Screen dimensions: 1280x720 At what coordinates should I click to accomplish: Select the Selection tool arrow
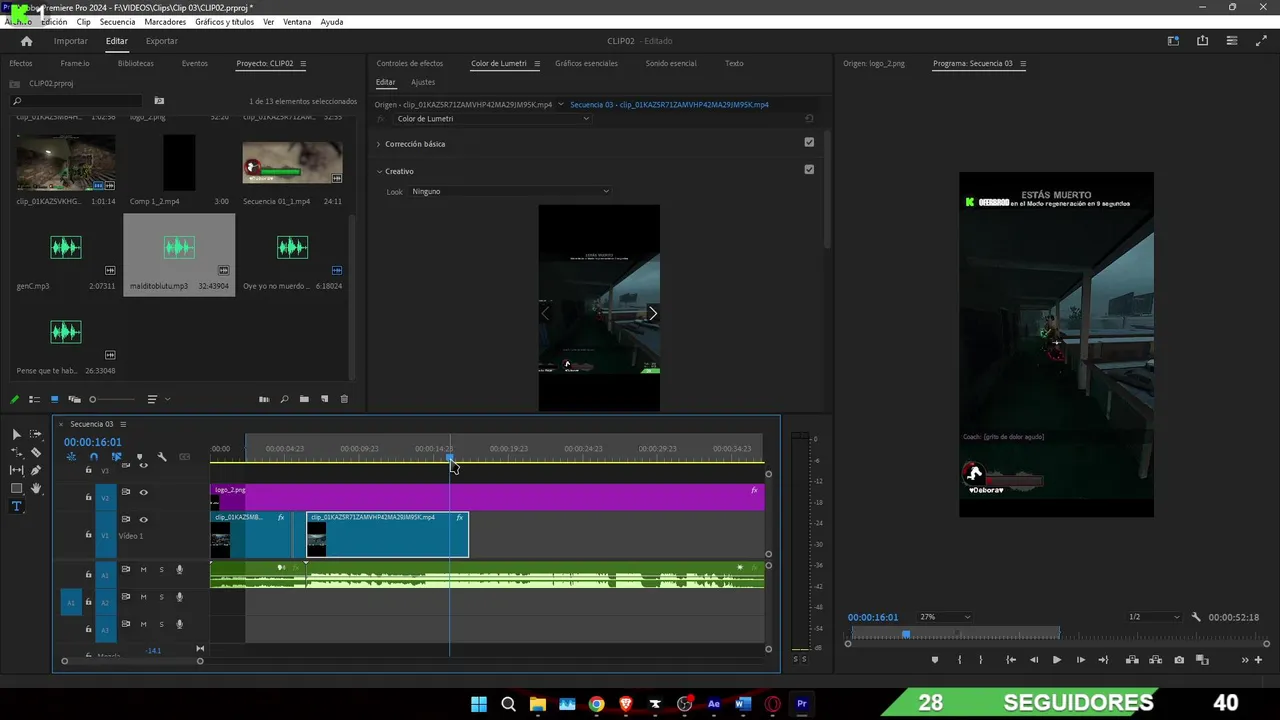click(x=16, y=434)
